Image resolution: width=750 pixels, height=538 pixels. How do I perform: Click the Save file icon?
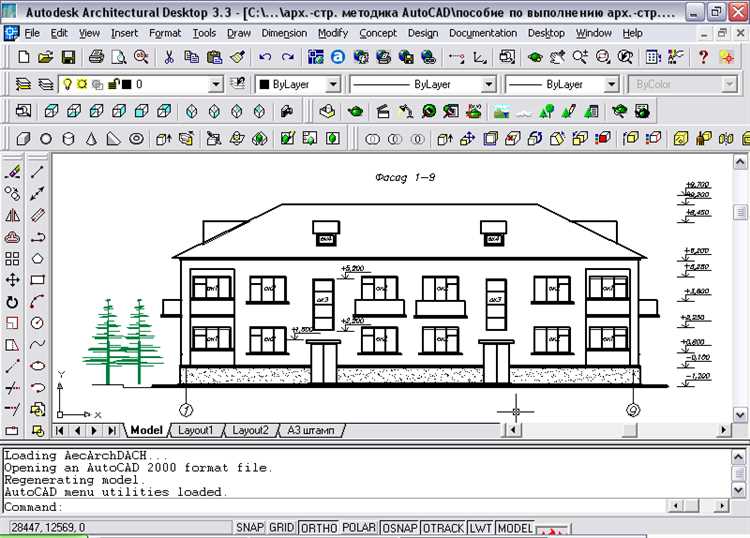pyautogui.click(x=68, y=58)
